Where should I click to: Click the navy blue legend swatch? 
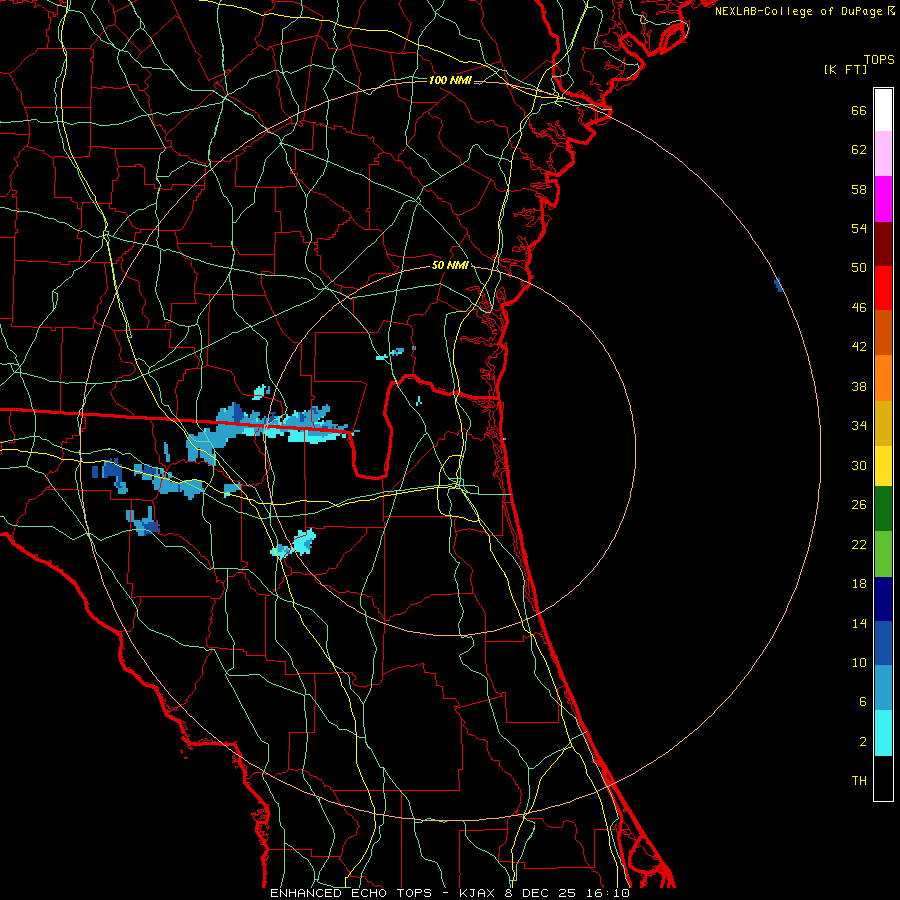point(883,599)
